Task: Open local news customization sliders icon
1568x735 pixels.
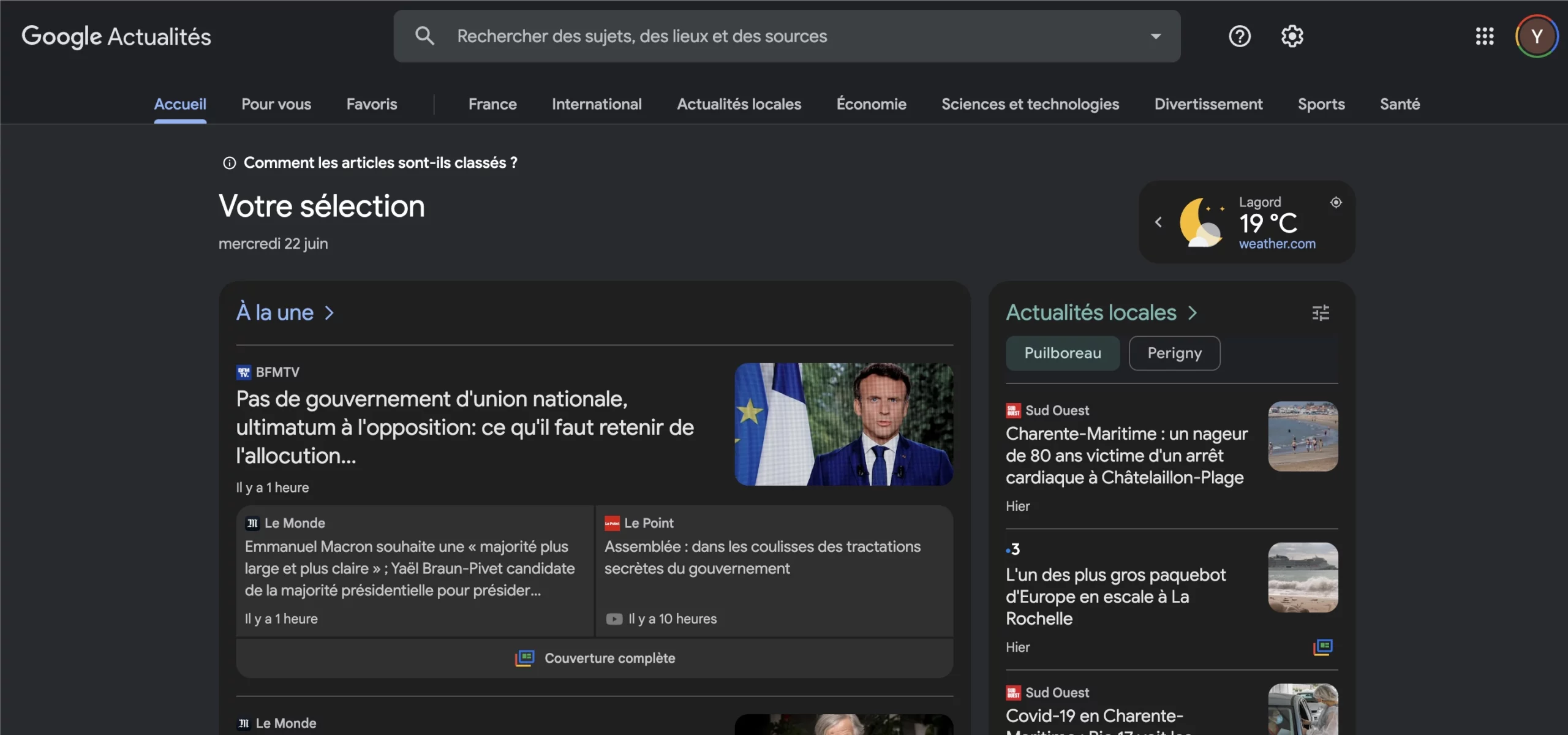Action: pos(1321,313)
